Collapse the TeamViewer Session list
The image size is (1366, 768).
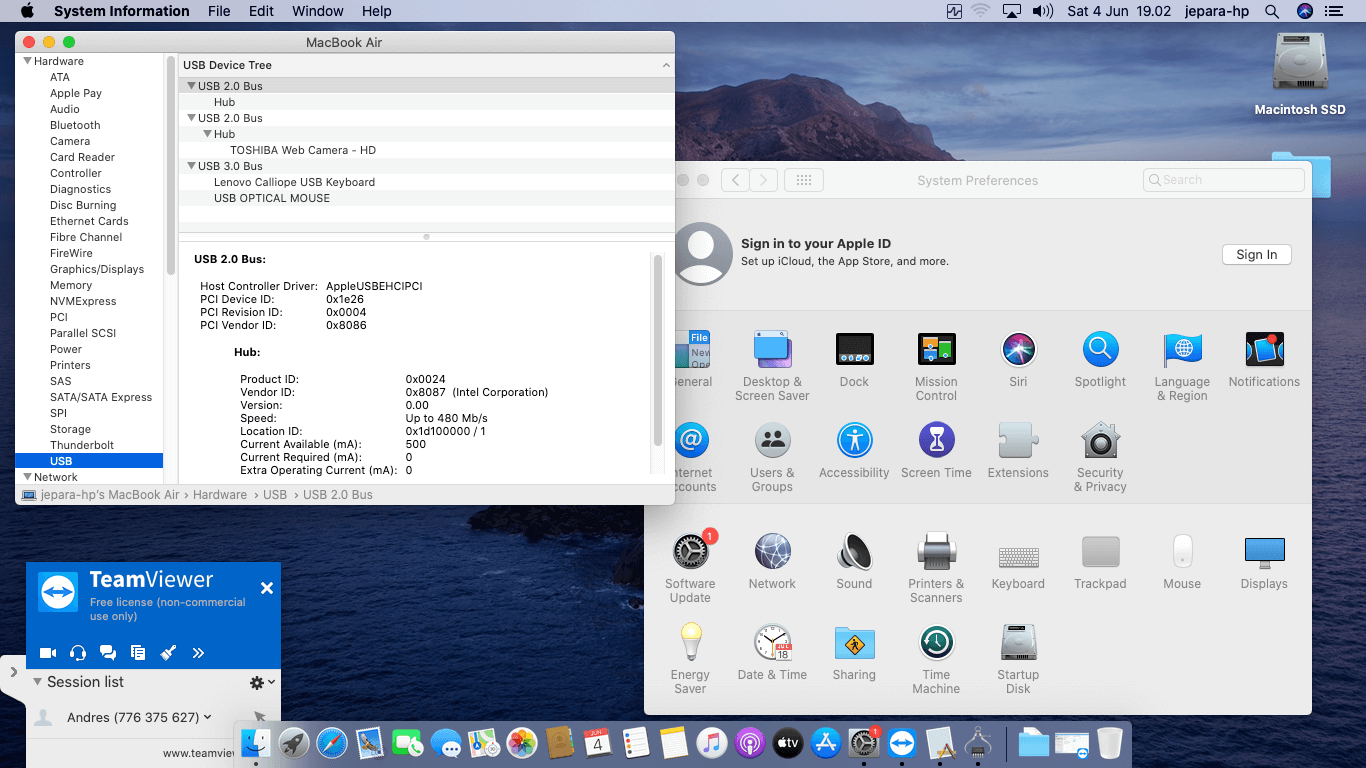coord(37,682)
